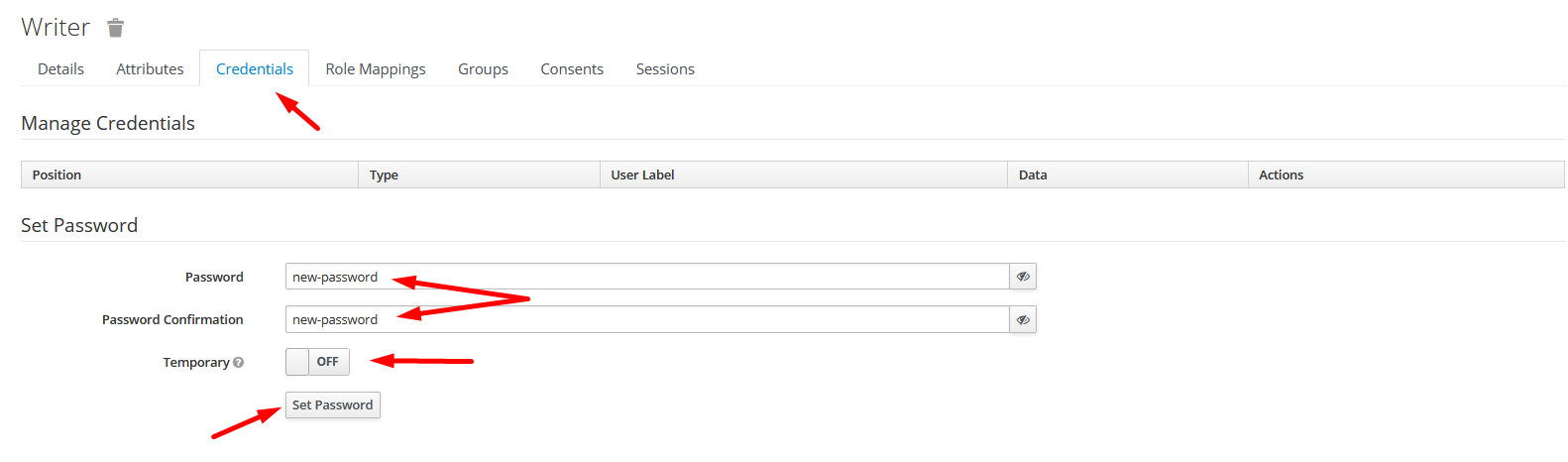1568x462 pixels.
Task: View the Consents tab
Action: (572, 69)
